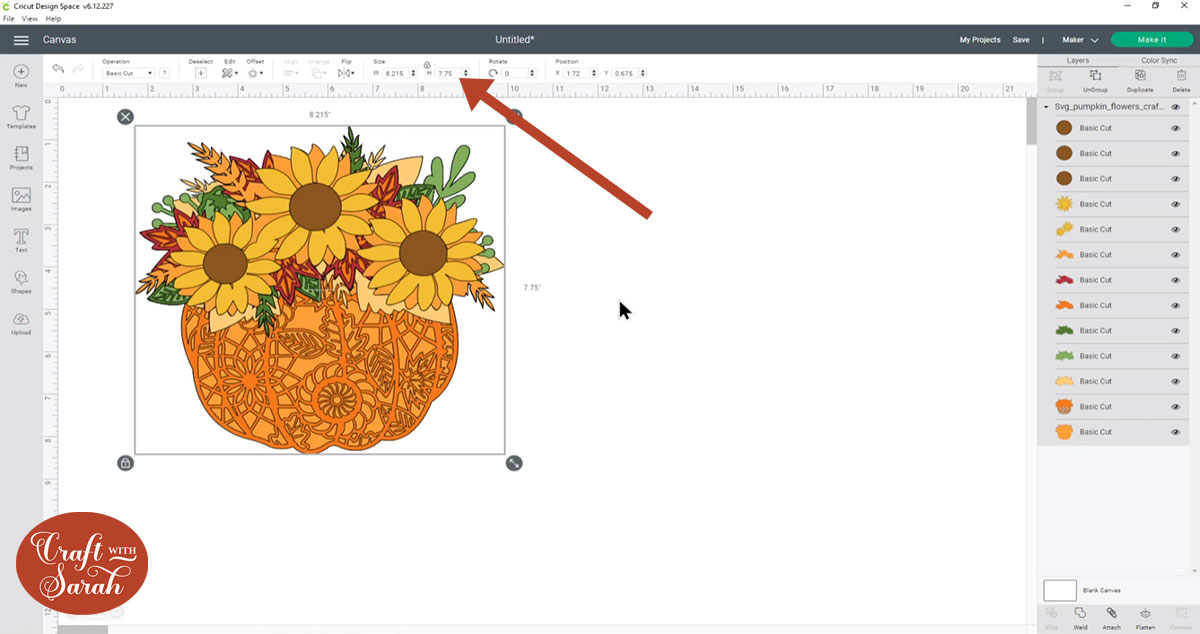Screen dimensions: 1200x634
Task: Select the Text tool
Action: point(21,238)
